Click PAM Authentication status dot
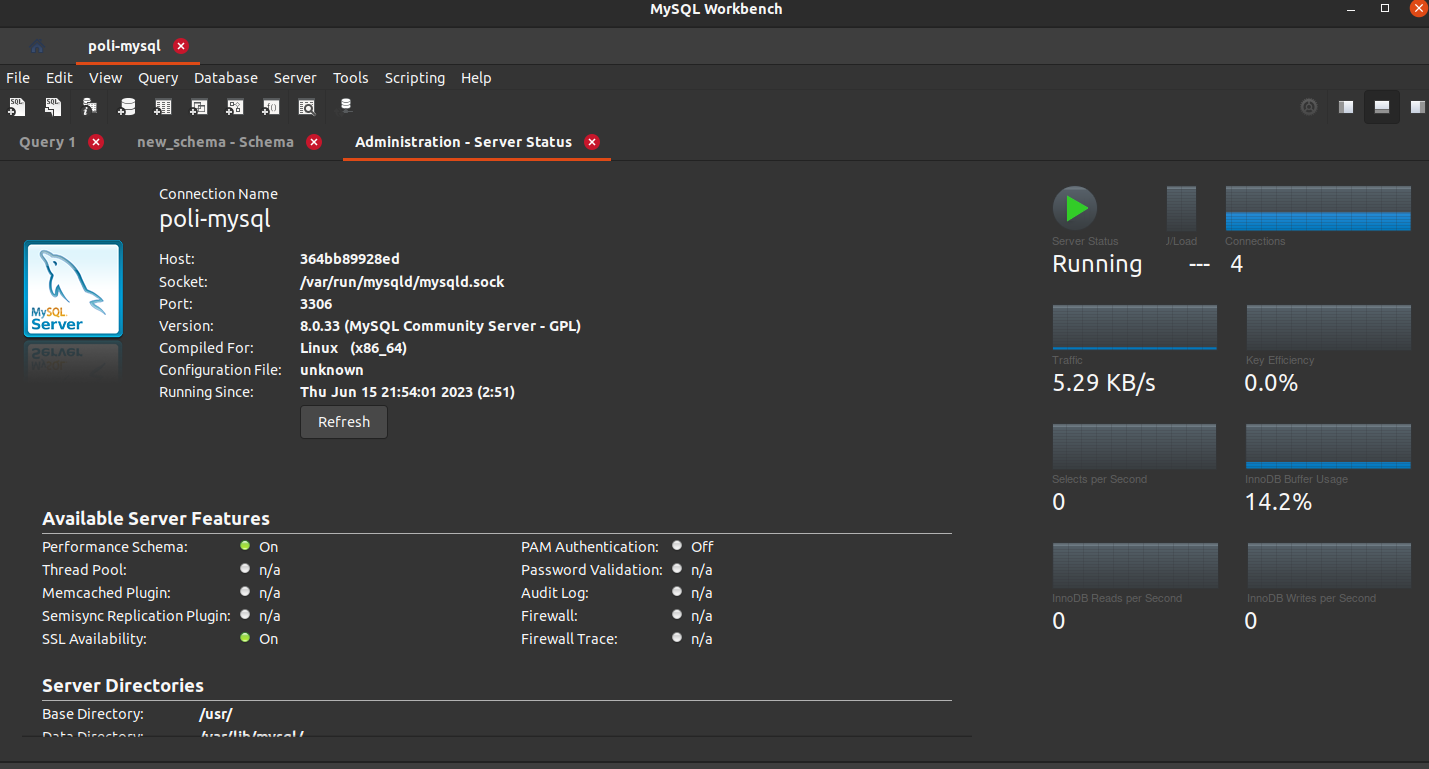 (x=677, y=546)
